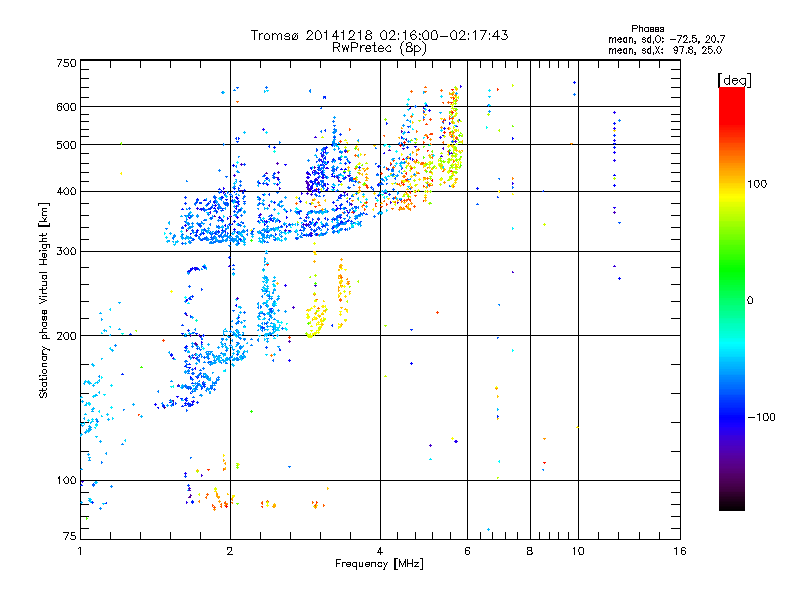
Task: Click the 'Frequency [MHz]' axis label
Action: coord(379,564)
